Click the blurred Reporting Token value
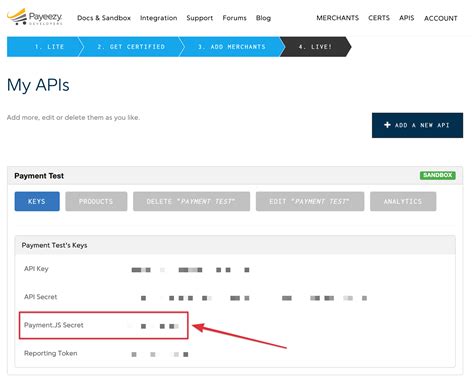This screenshot has width=474, height=385. pos(160,354)
